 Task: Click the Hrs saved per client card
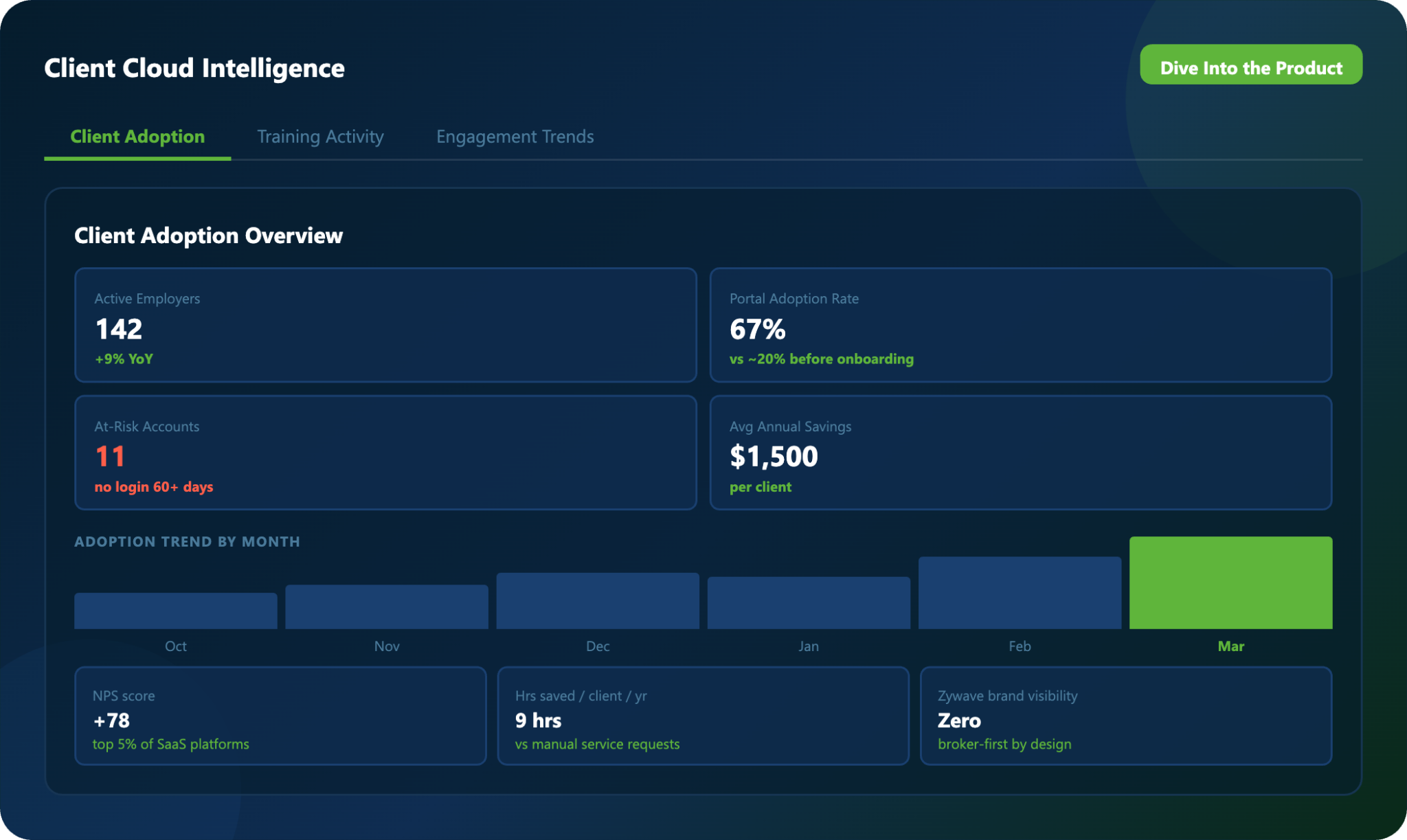(x=703, y=716)
